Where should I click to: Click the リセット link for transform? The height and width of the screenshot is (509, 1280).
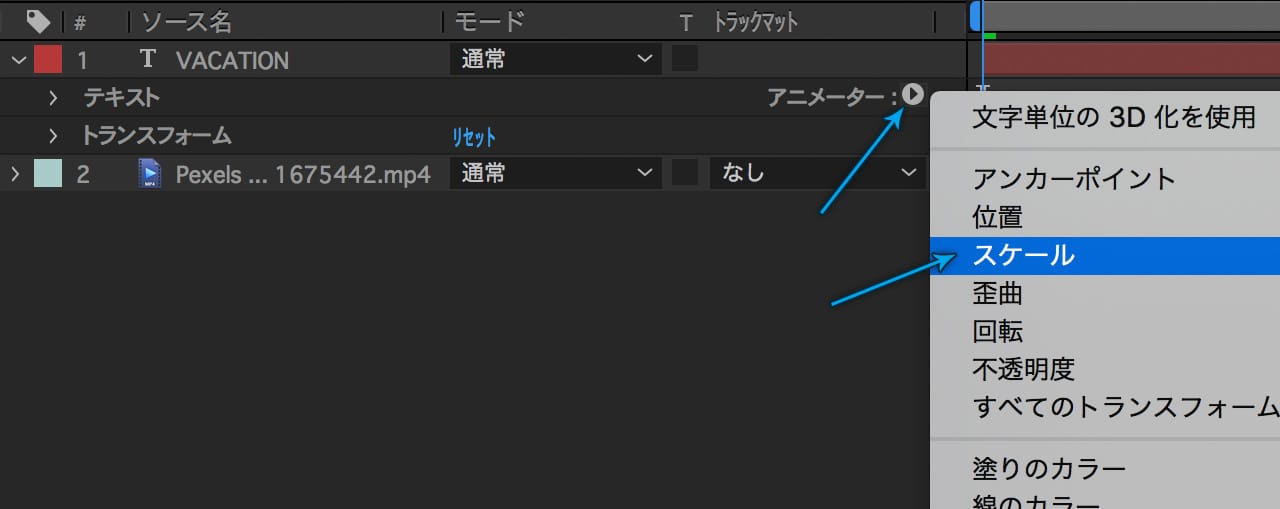pyautogui.click(x=474, y=137)
